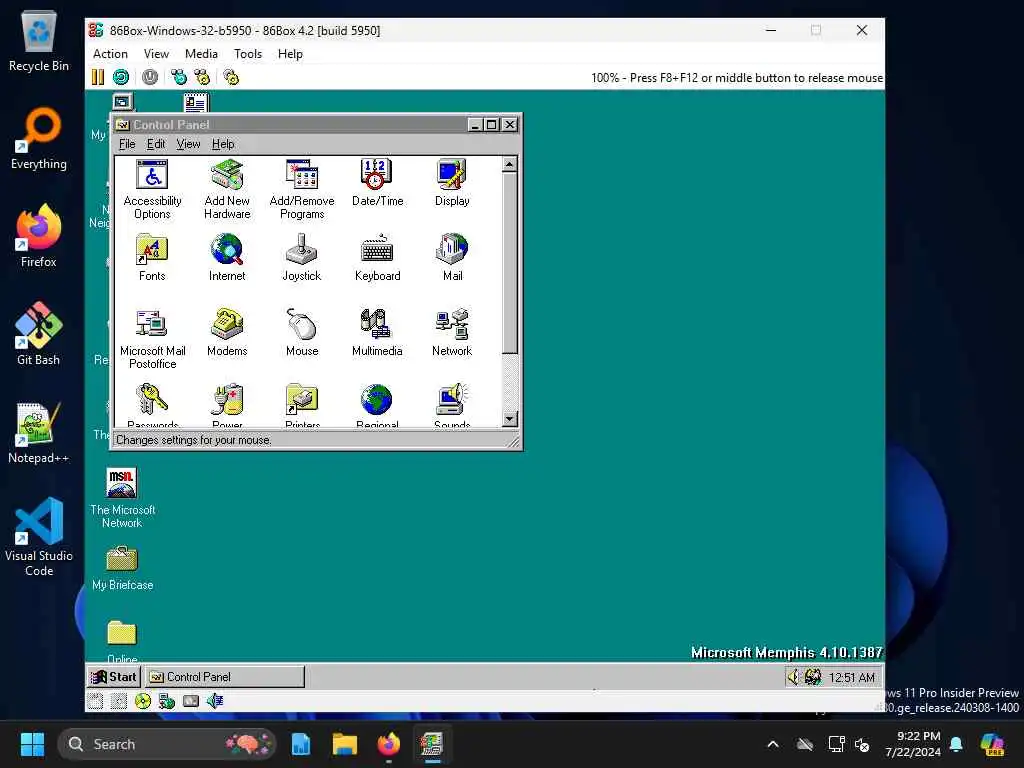Open File Explorer from Windows taskbar
The width and height of the screenshot is (1024, 768).
344,744
